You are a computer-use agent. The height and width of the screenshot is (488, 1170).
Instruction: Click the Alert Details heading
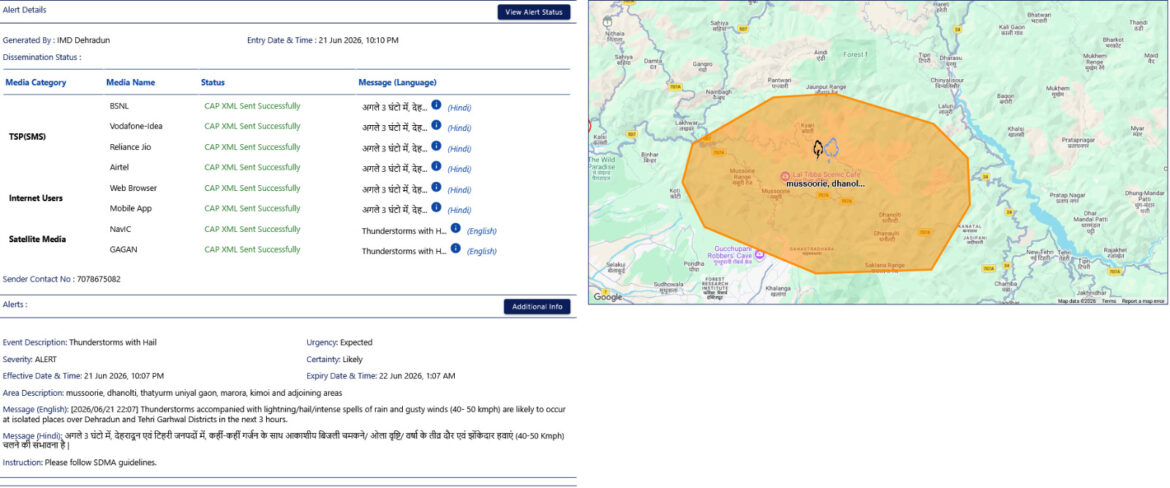pos(25,10)
